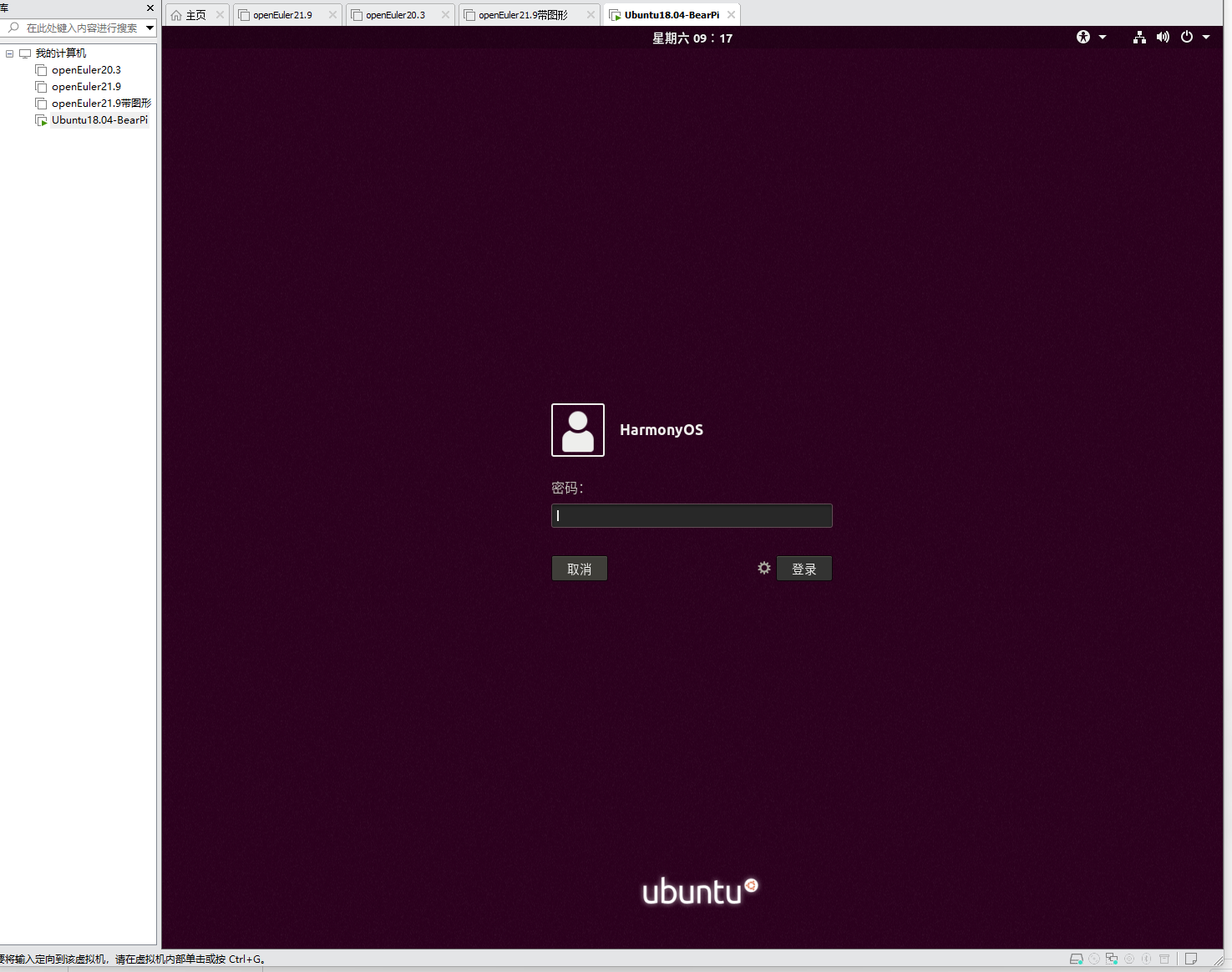Select Ubuntu18.04-BearPi in the library tree
This screenshot has width=1232, height=972.
pos(99,120)
